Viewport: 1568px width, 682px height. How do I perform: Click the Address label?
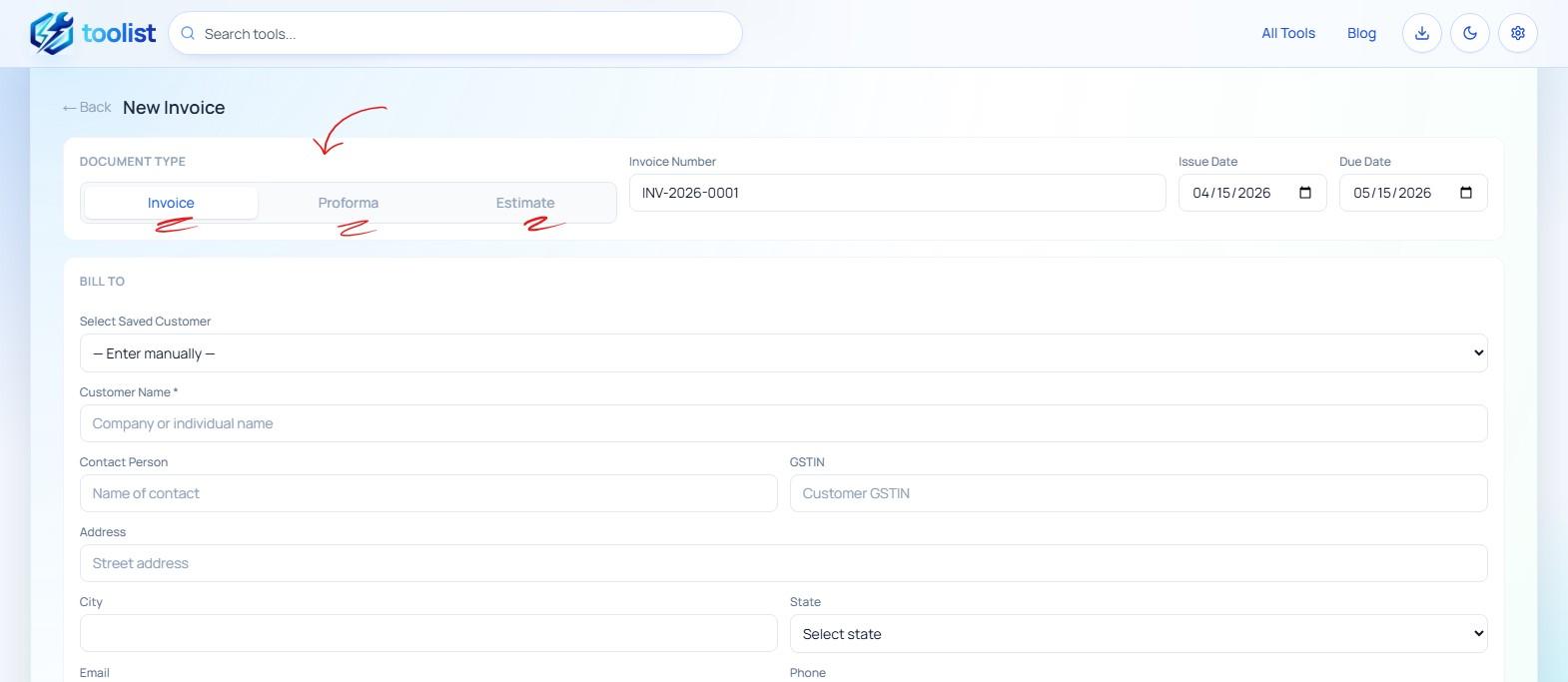pyautogui.click(x=103, y=532)
